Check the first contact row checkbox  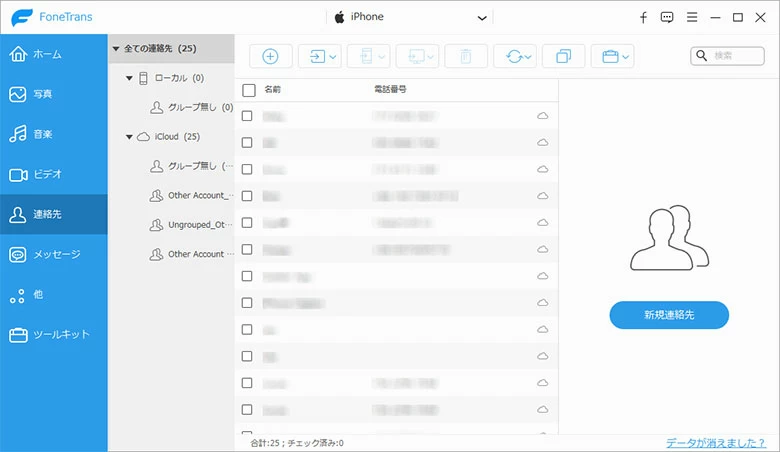coord(248,116)
